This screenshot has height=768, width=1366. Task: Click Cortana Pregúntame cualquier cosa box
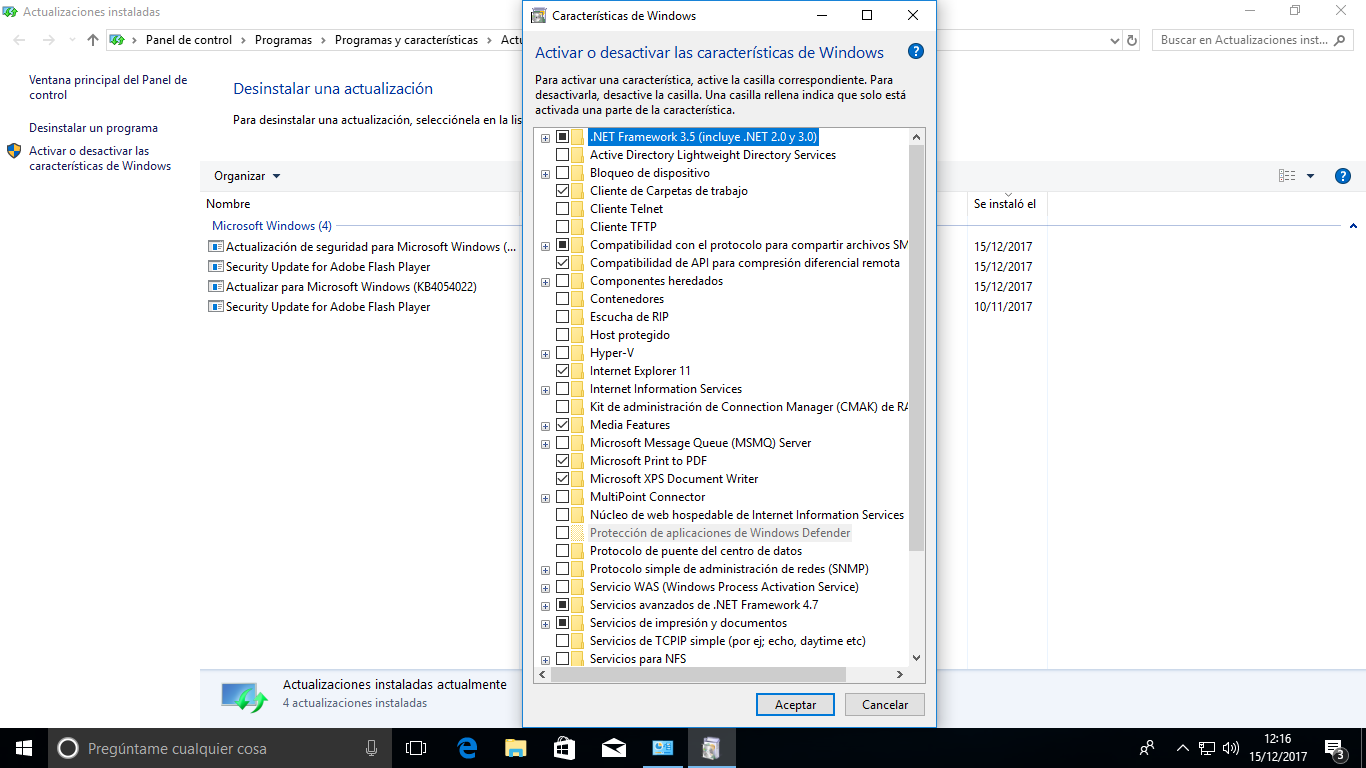click(x=220, y=748)
